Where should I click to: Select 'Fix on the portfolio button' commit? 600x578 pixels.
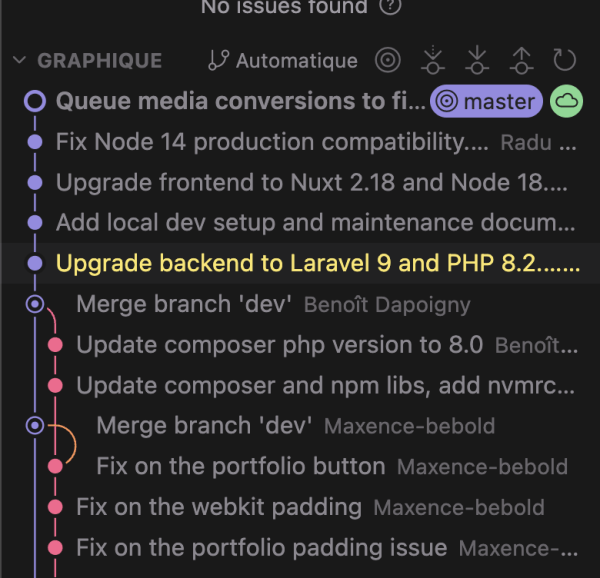pyautogui.click(x=300, y=466)
